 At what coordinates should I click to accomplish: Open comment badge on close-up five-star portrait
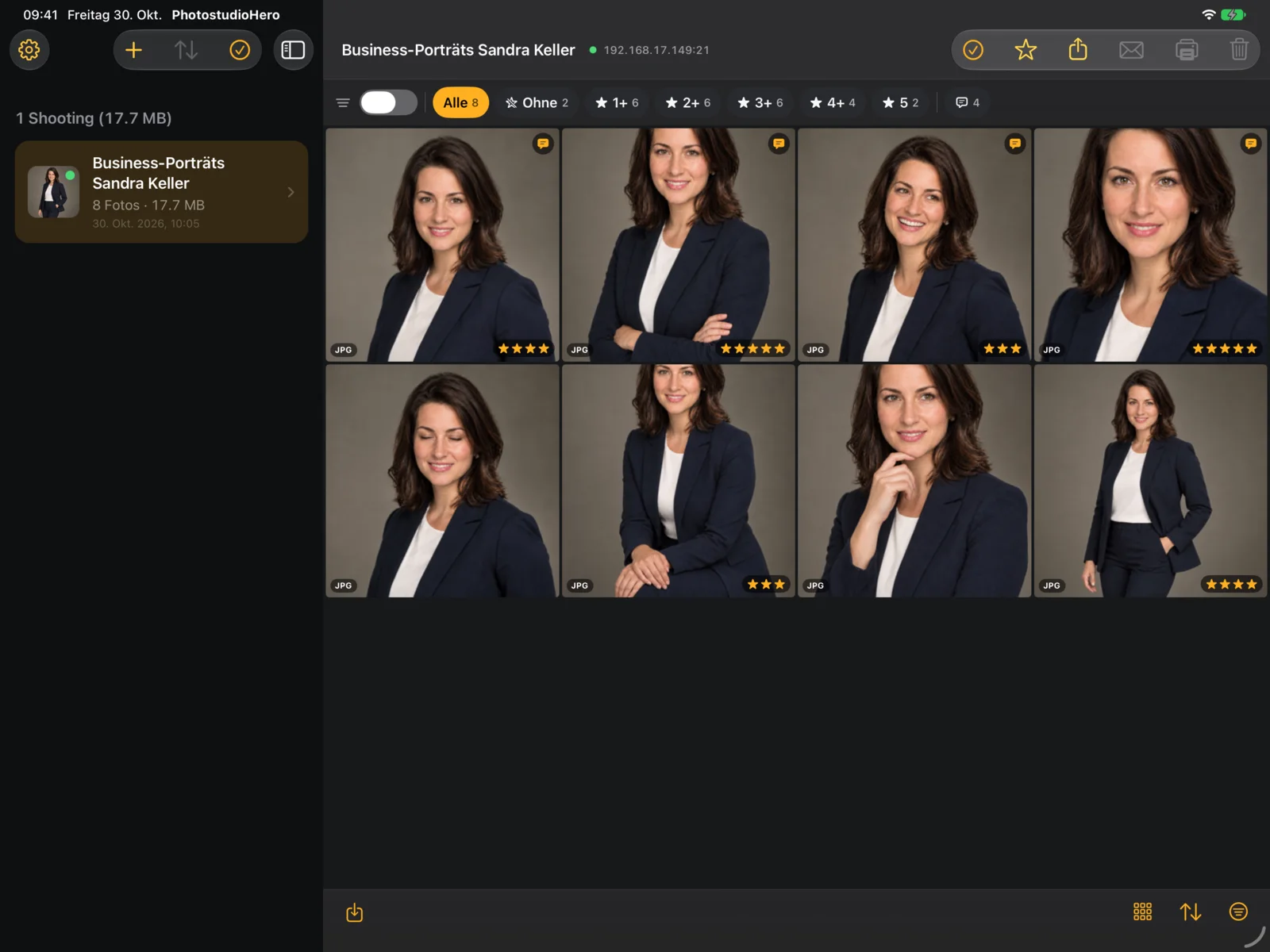tap(1251, 144)
